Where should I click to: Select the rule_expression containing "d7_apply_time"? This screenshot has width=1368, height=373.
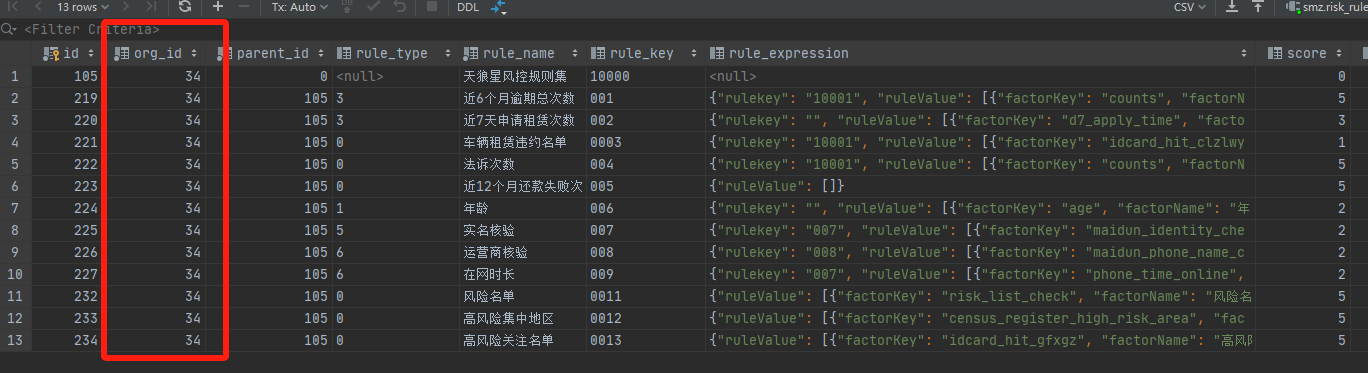(x=980, y=120)
